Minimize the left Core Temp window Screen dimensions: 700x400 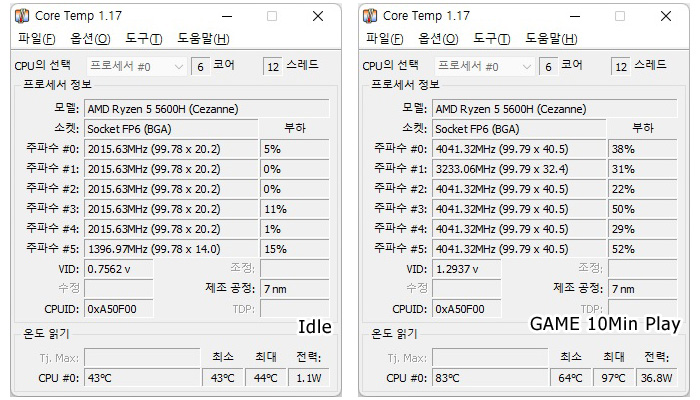(x=226, y=16)
